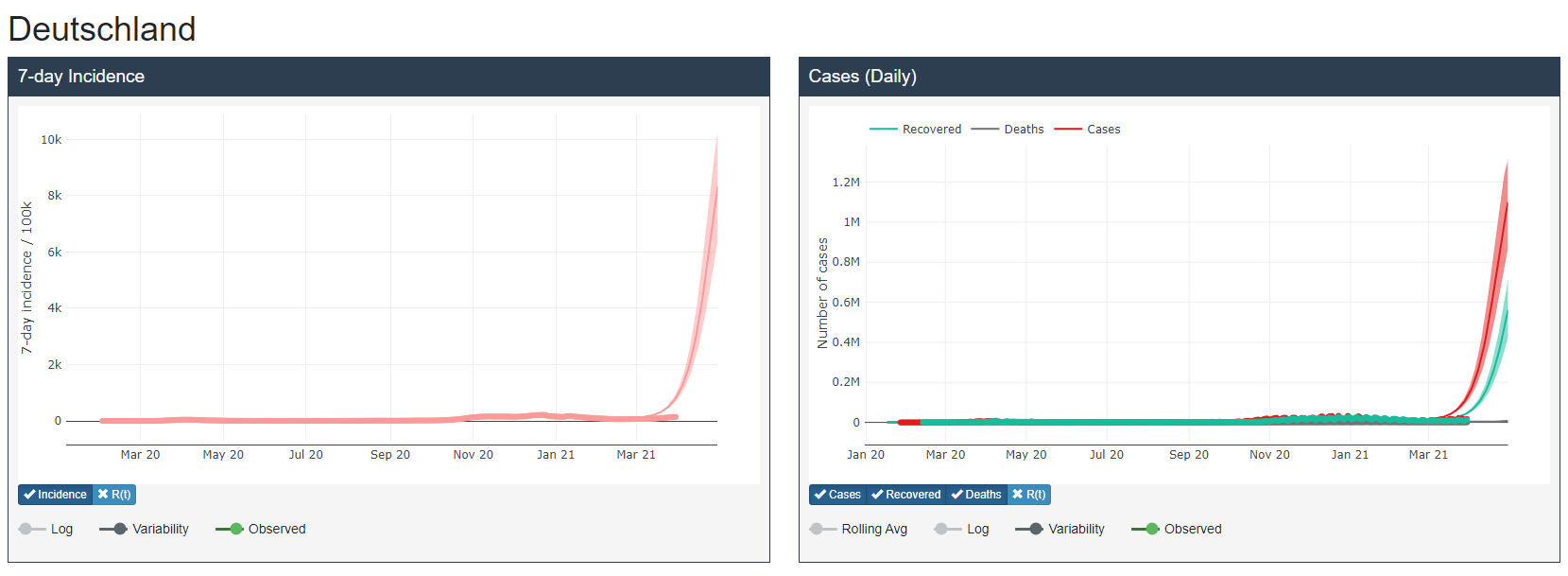Enable R(t) in the 7-day Incidence panel
1568x576 pixels.
pos(114,495)
